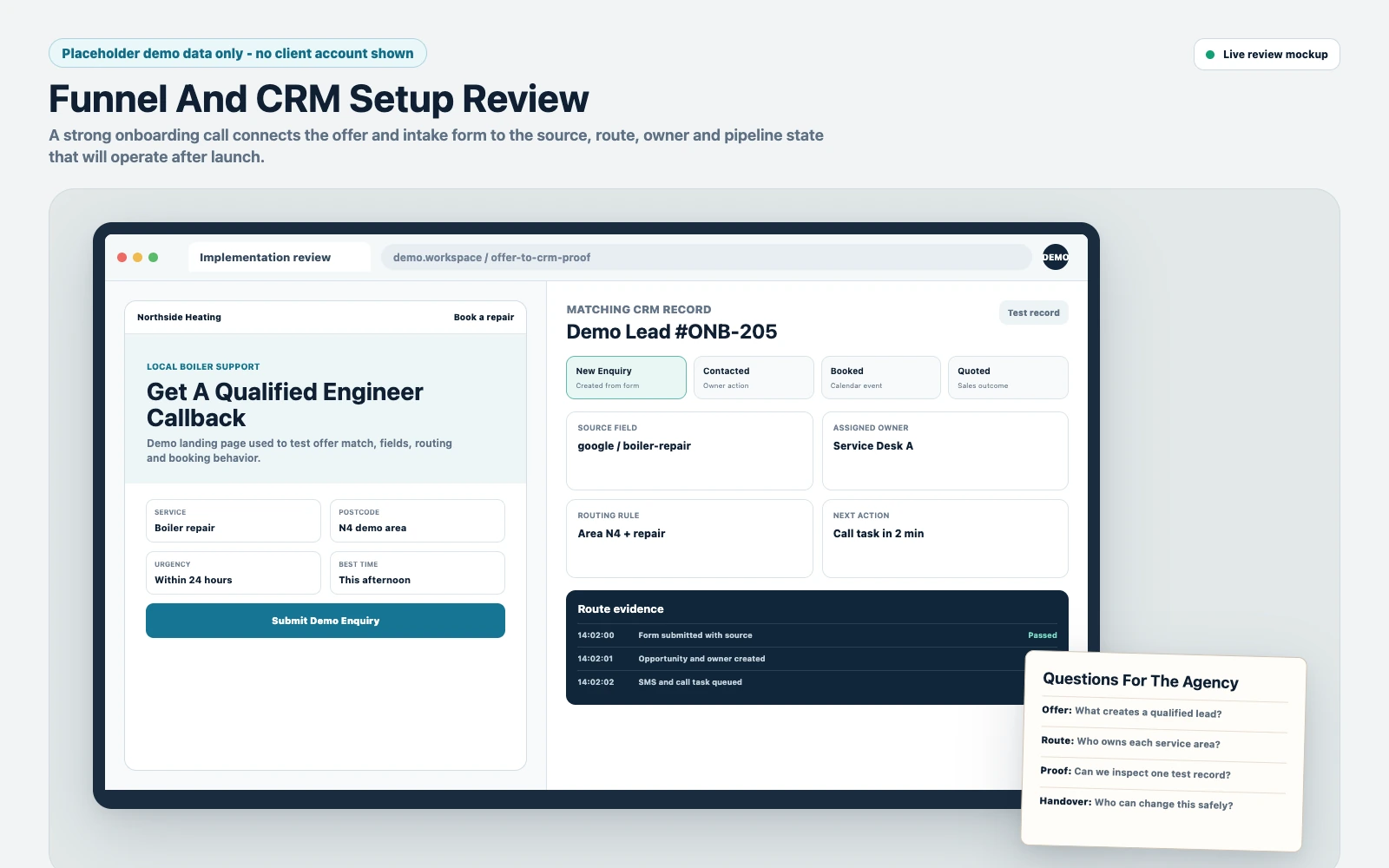Click the MATCHING CRM RECORD label
This screenshot has width=1389, height=868.
click(x=639, y=309)
